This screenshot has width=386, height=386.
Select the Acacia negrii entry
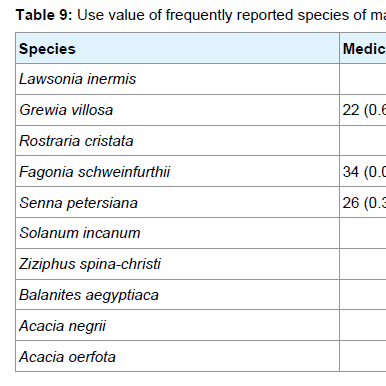click(62, 326)
